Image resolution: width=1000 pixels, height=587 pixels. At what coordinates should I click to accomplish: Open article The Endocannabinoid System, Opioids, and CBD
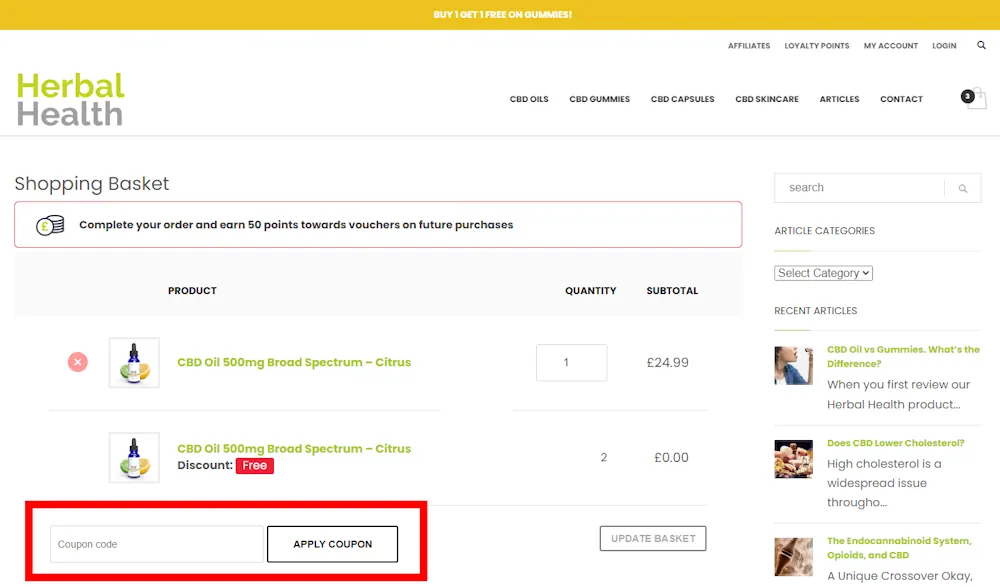899,548
